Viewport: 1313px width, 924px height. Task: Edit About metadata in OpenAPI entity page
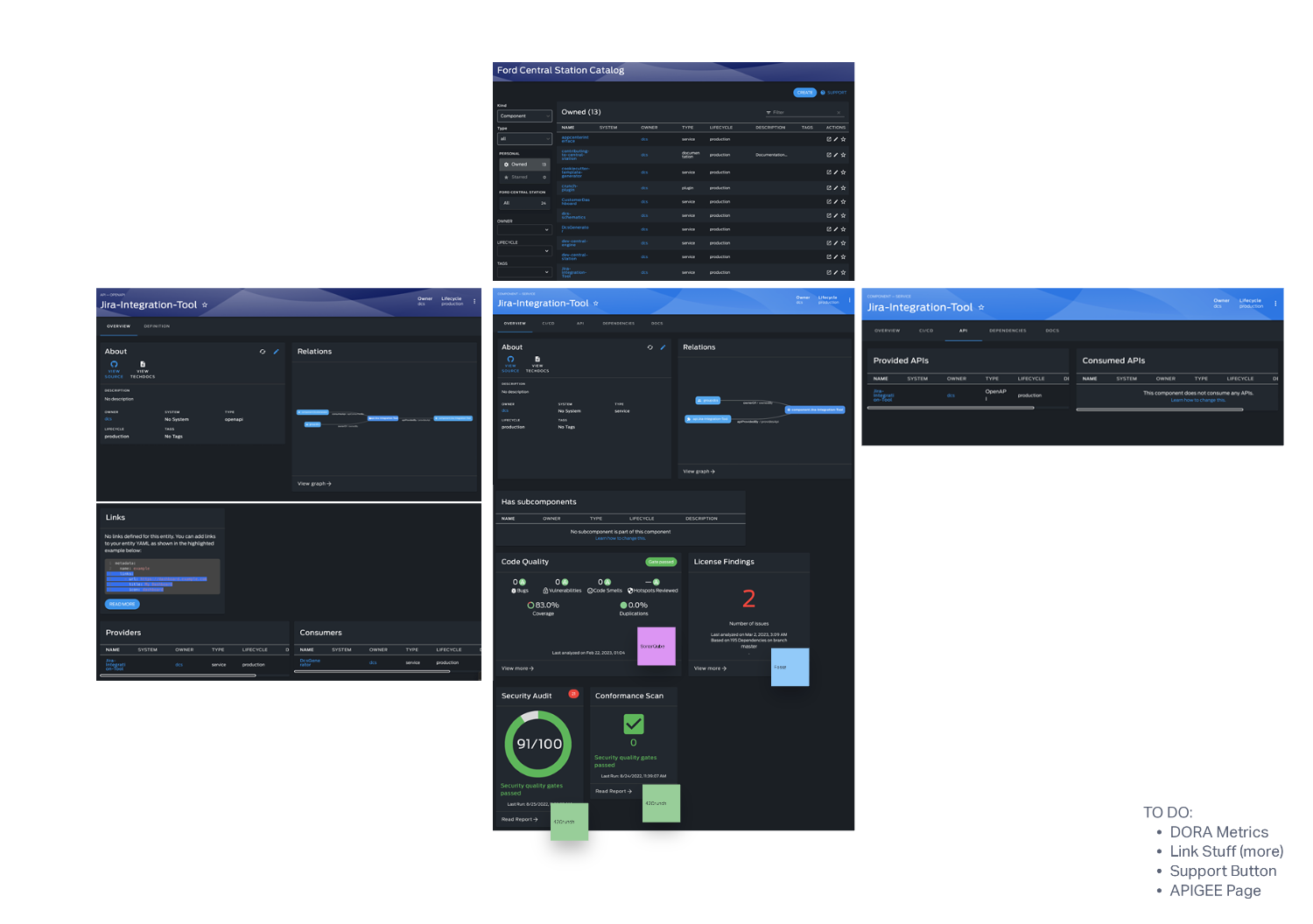(276, 352)
